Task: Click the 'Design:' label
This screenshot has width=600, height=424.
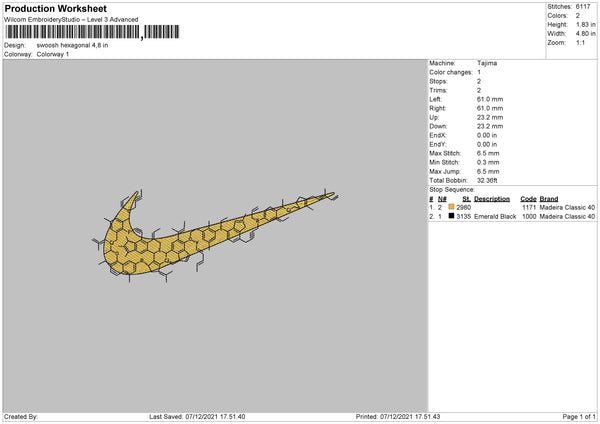Action: pyautogui.click(x=15, y=45)
